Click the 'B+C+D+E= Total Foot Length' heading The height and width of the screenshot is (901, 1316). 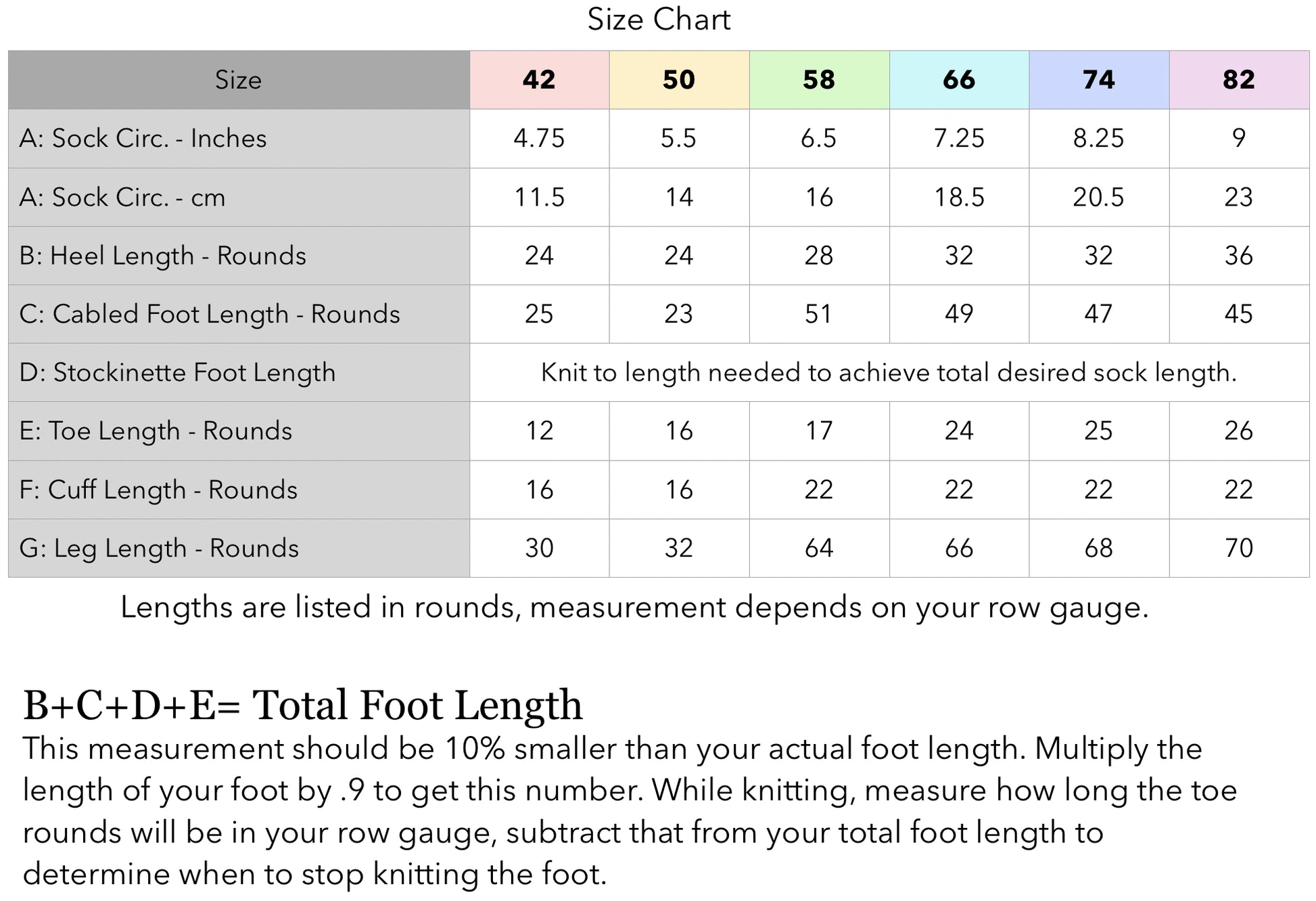tap(303, 705)
